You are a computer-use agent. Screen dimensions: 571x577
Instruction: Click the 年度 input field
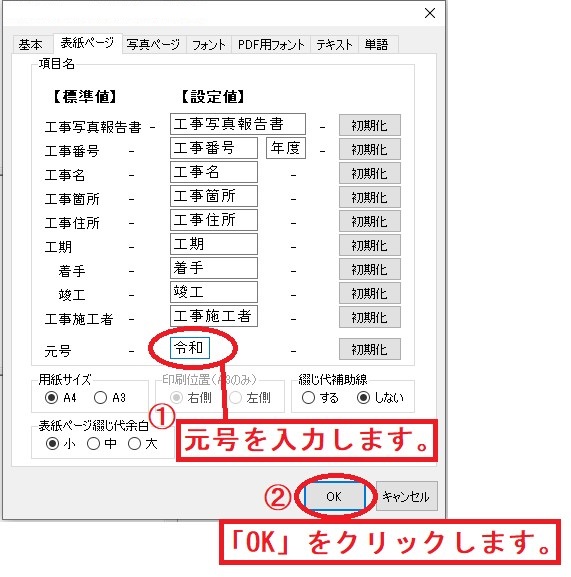286,148
